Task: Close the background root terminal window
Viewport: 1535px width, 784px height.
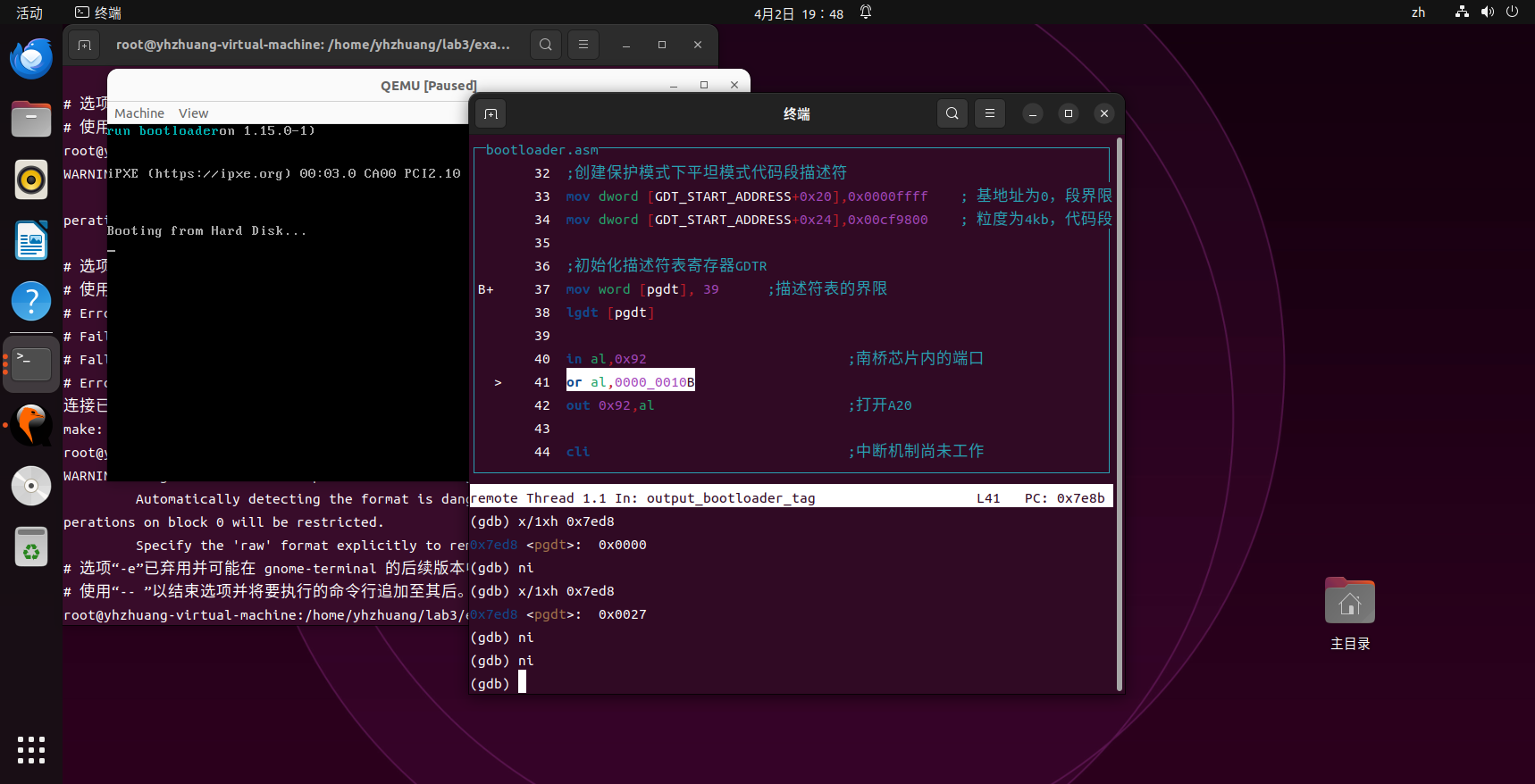Action: [698, 45]
